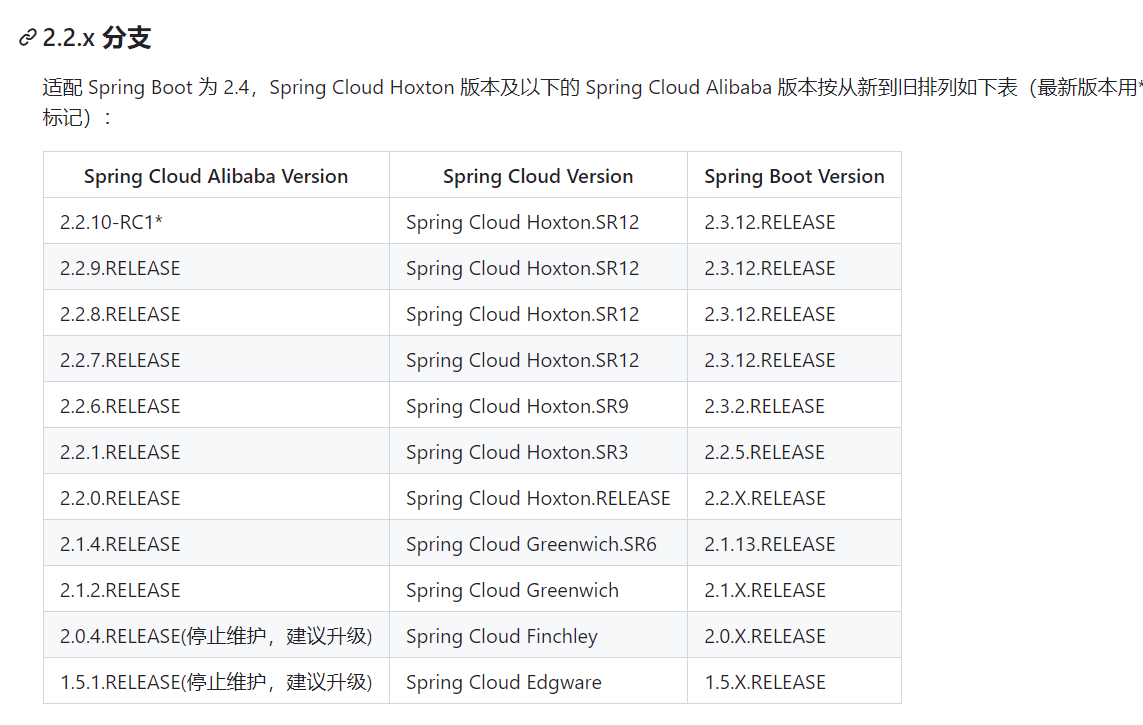The width and height of the screenshot is (1143, 725).
Task: Select the "2.2.10-RC1*" version cell
Action: (x=216, y=222)
